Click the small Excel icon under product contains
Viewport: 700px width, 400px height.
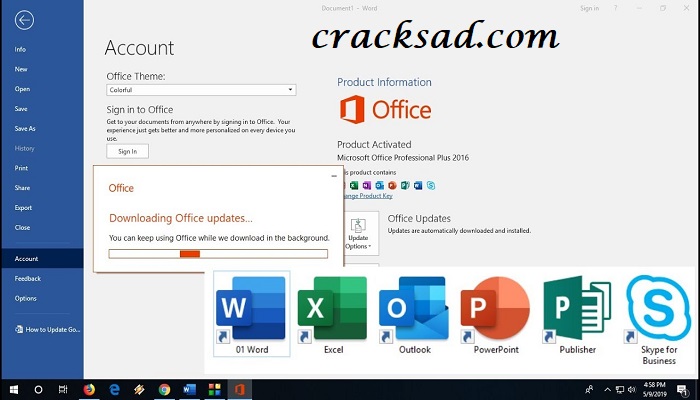coord(354,185)
